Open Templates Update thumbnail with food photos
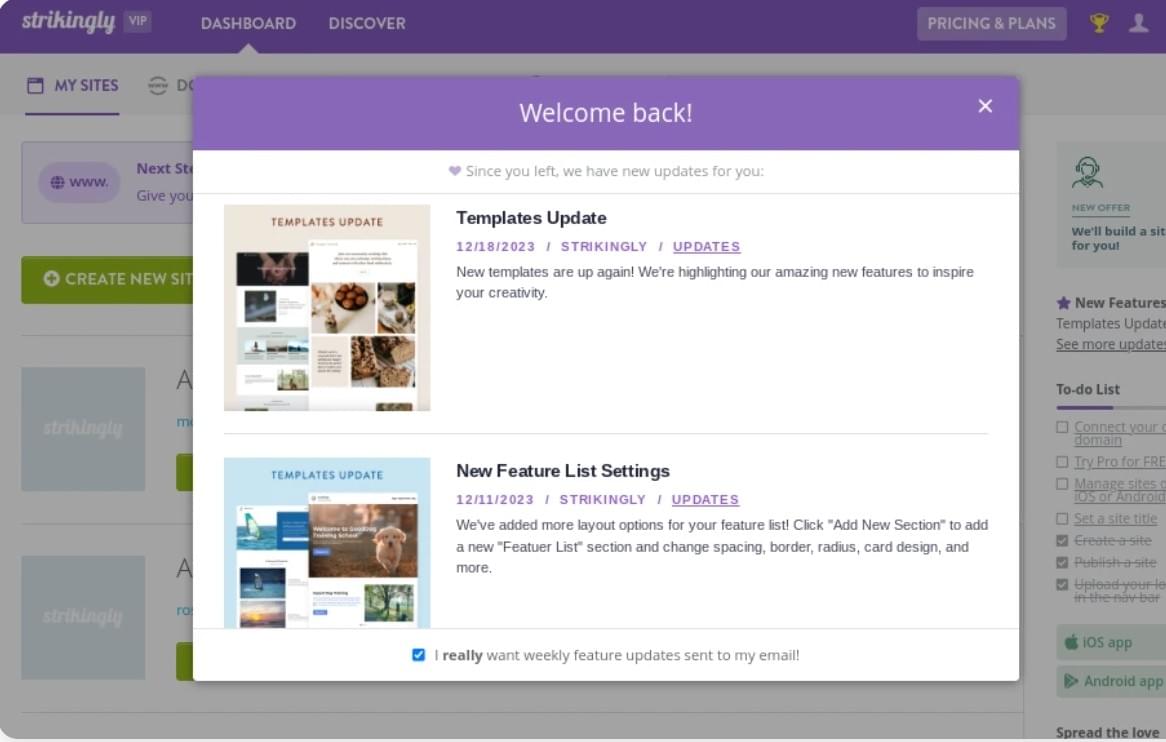 [x=327, y=308]
